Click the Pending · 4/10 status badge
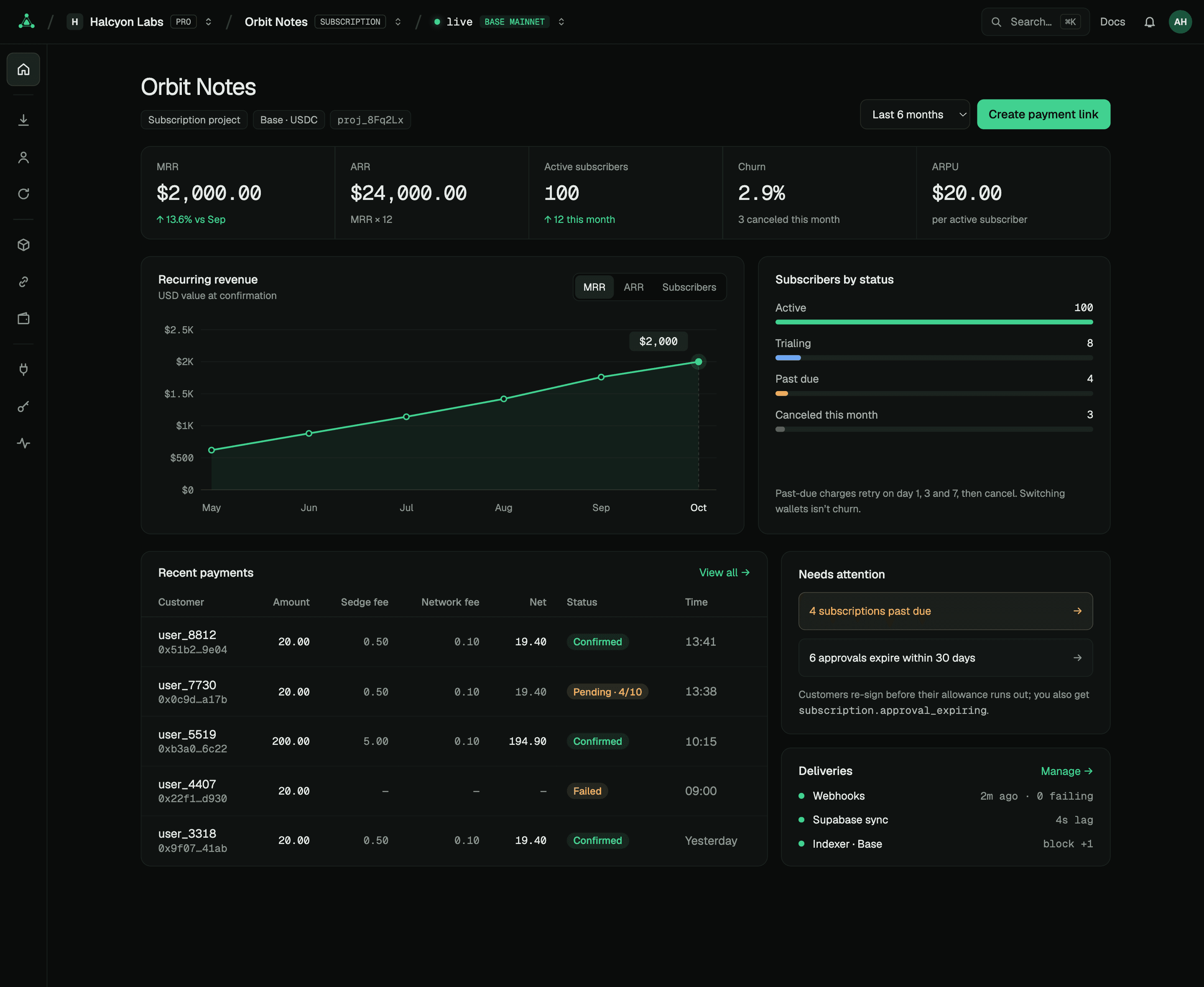This screenshot has width=1204, height=987. pyautogui.click(x=607, y=691)
